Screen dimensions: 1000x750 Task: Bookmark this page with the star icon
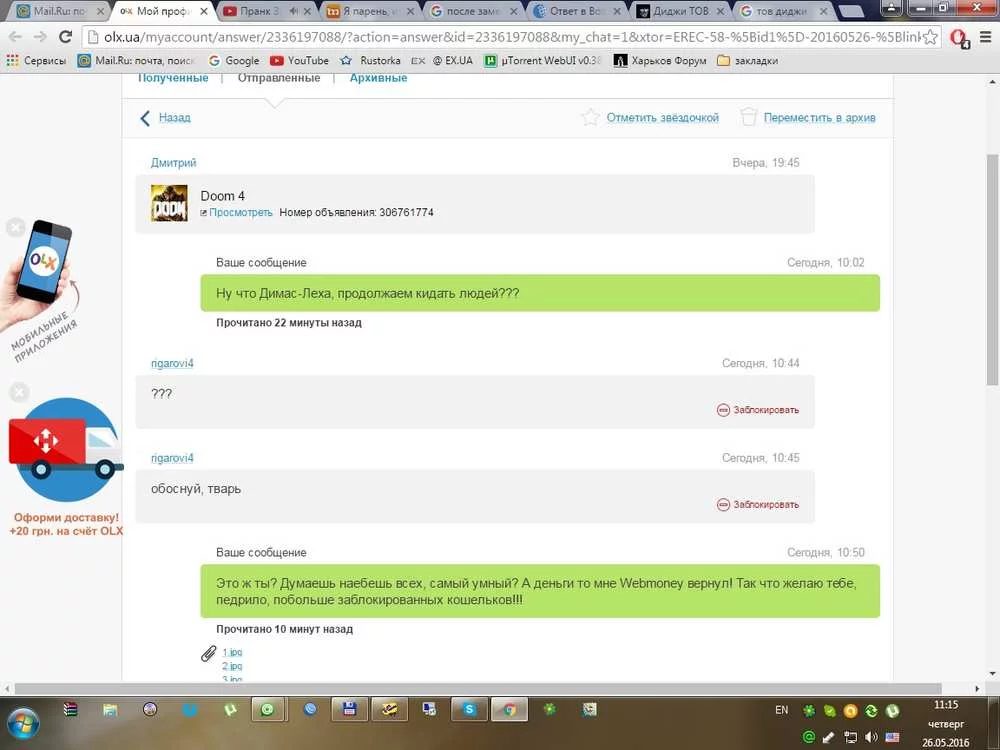click(x=930, y=37)
